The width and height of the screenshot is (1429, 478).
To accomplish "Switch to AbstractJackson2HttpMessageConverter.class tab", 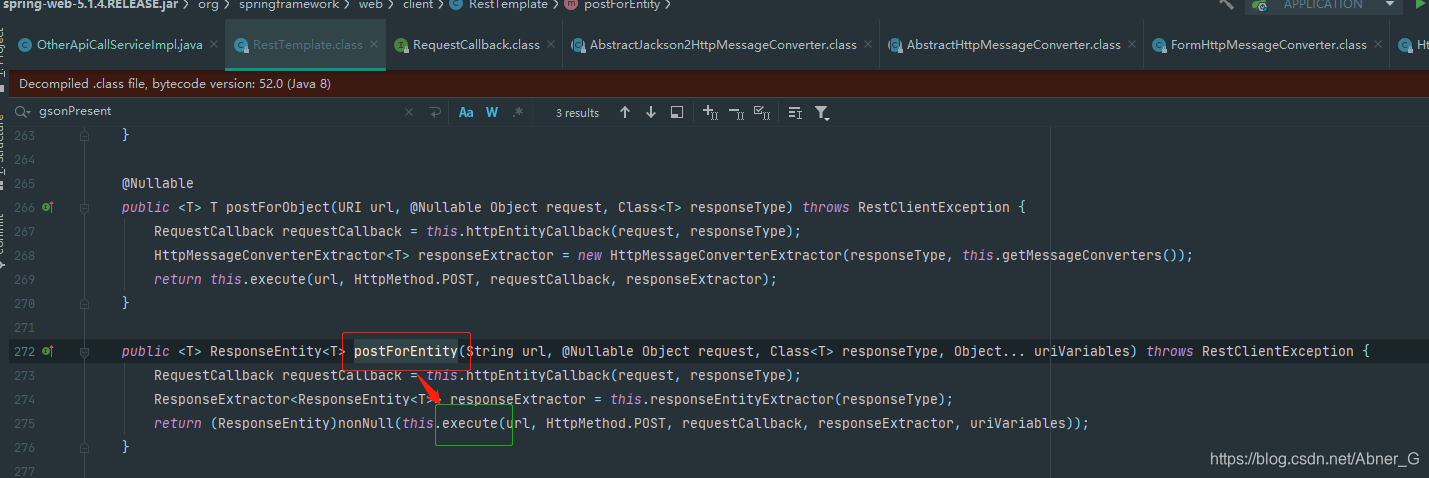I will pyautogui.click(x=723, y=45).
